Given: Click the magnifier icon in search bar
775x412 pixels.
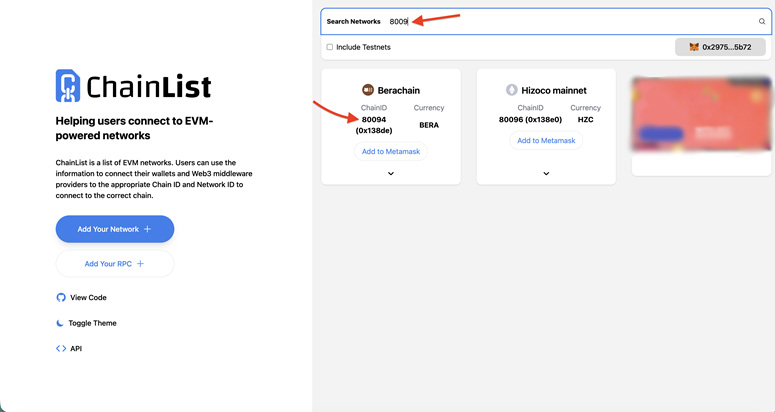Looking at the screenshot, I should (762, 21).
